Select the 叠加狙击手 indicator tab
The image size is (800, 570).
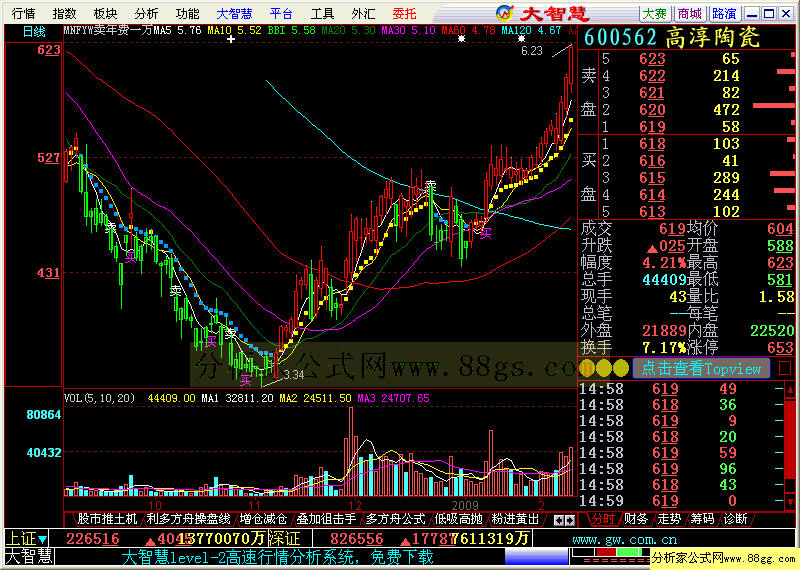coord(327,519)
